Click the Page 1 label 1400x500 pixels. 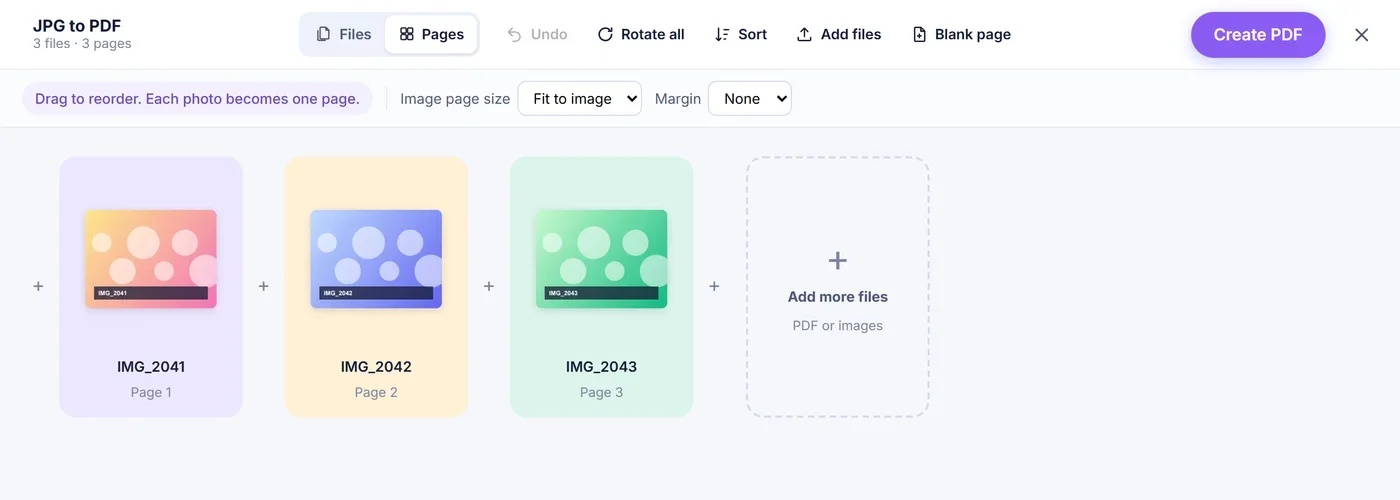151,392
